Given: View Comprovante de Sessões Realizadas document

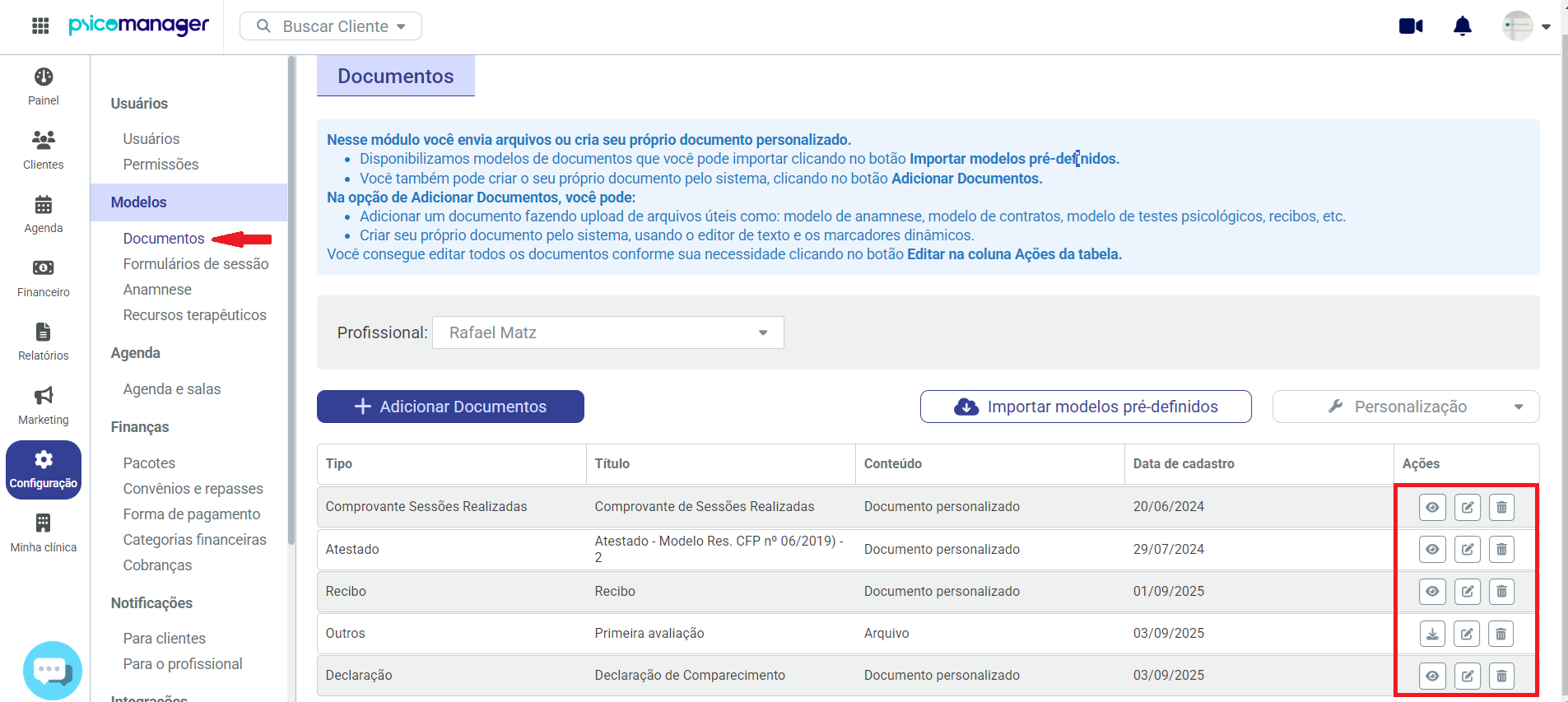Looking at the screenshot, I should [1432, 507].
